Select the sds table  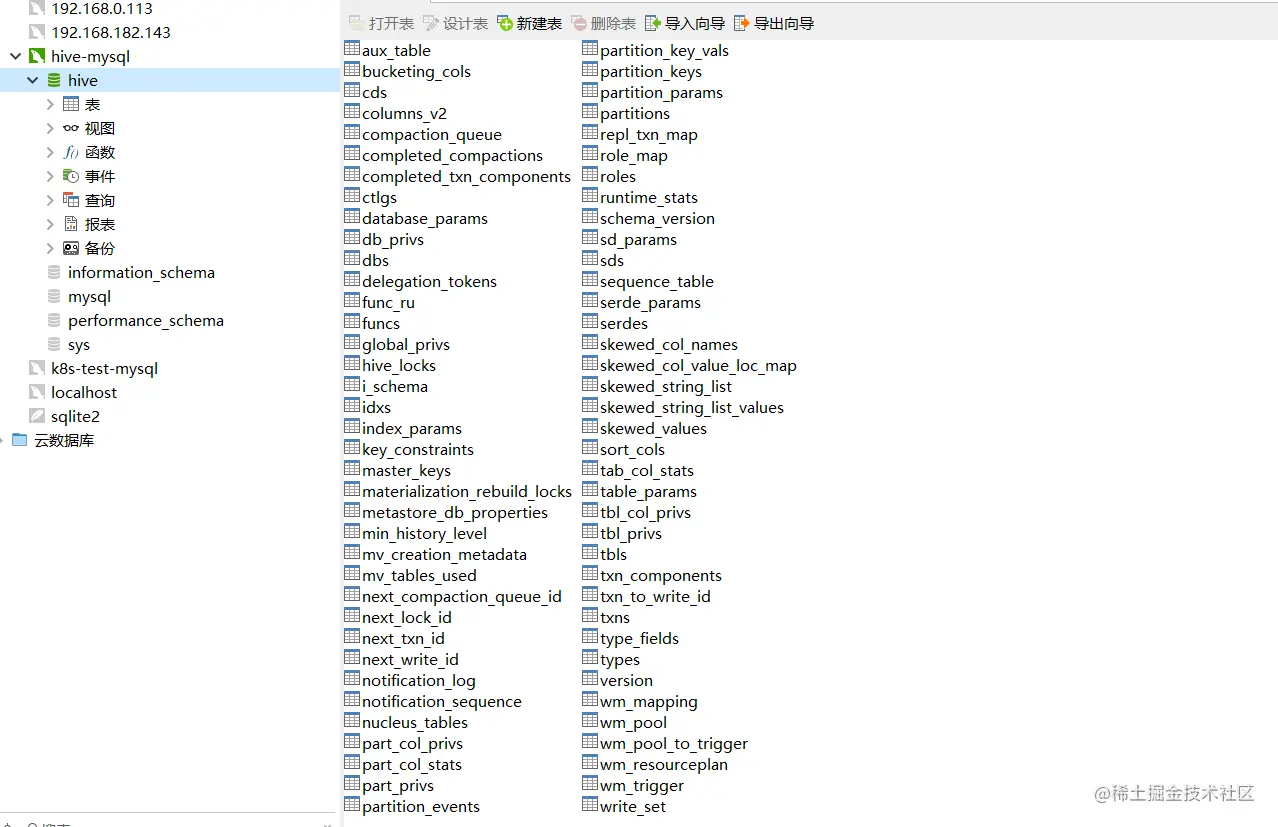coord(612,260)
